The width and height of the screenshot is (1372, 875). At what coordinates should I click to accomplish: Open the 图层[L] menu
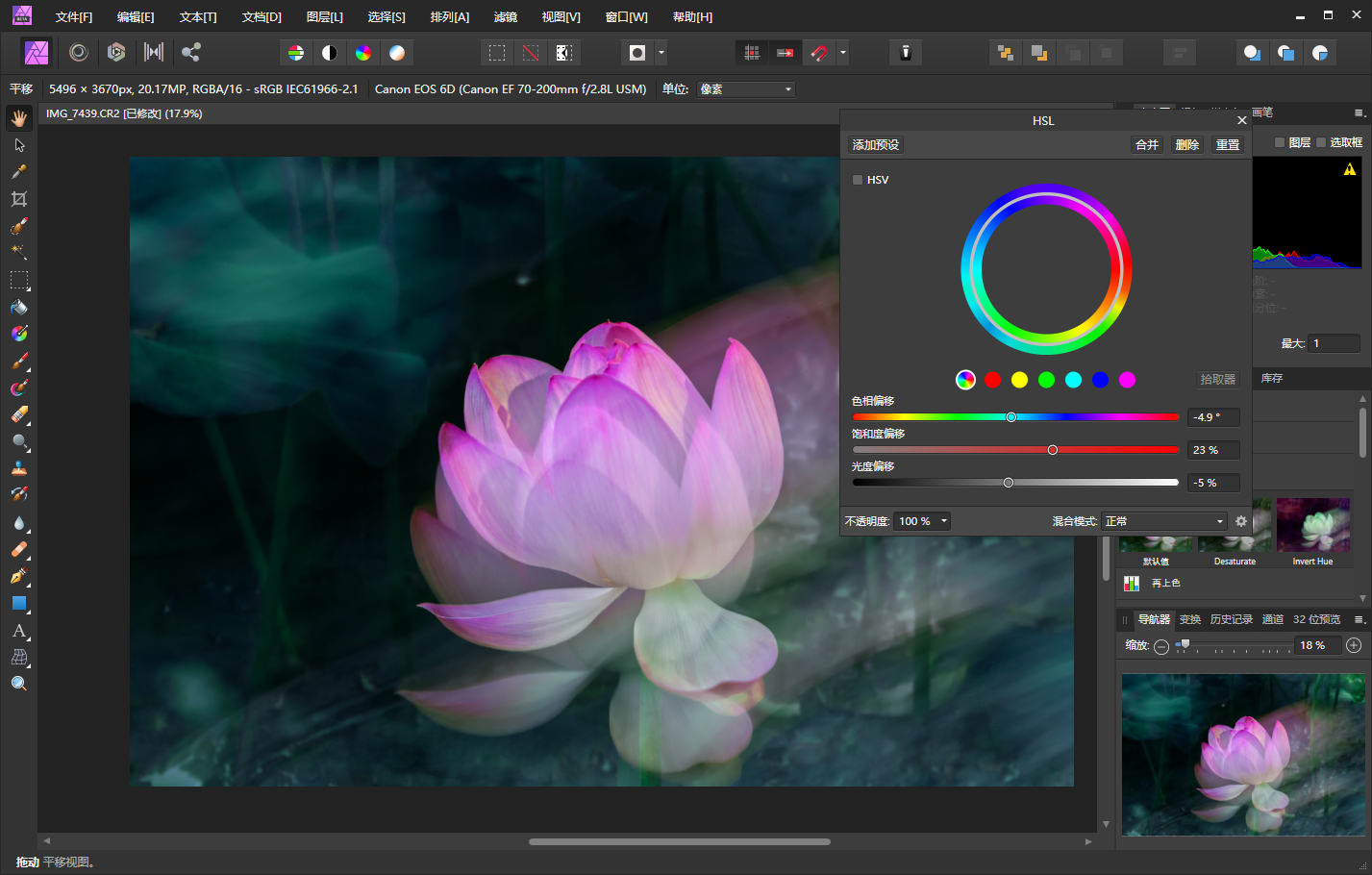click(x=324, y=17)
